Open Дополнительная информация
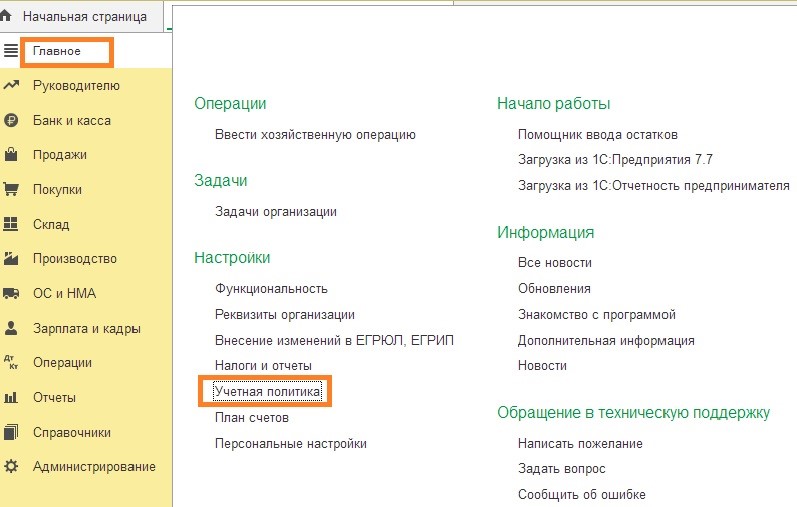Viewport: 797px width, 507px height. [x=606, y=341]
